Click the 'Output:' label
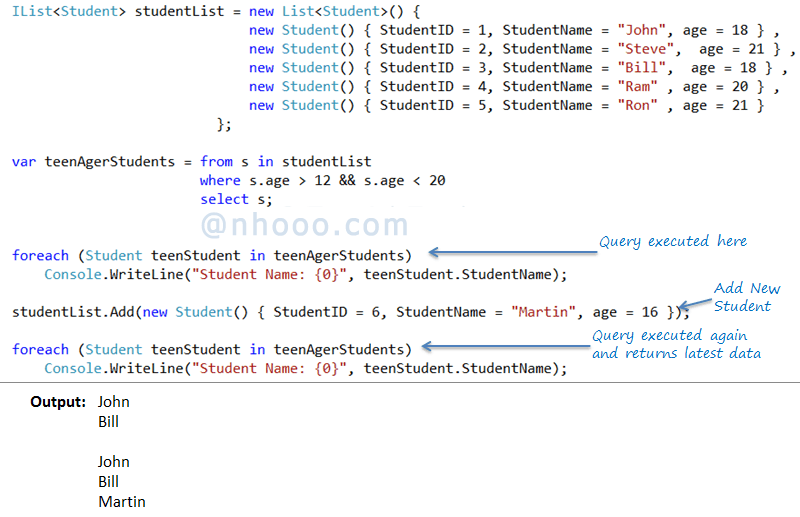 point(62,402)
